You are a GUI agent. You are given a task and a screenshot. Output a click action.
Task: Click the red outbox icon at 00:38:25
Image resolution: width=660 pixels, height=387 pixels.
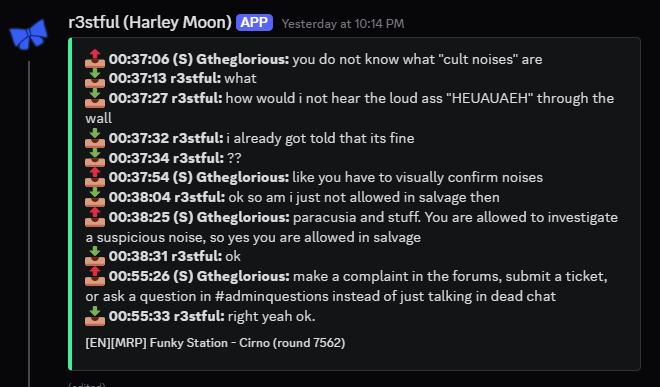95,217
